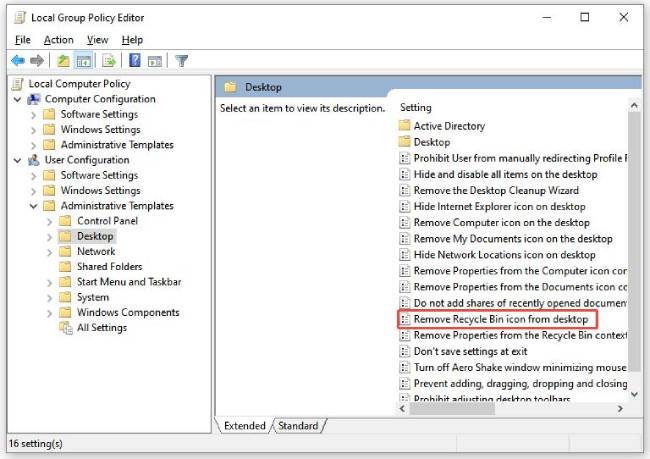
Task: Open the Action menu
Action: click(58, 40)
